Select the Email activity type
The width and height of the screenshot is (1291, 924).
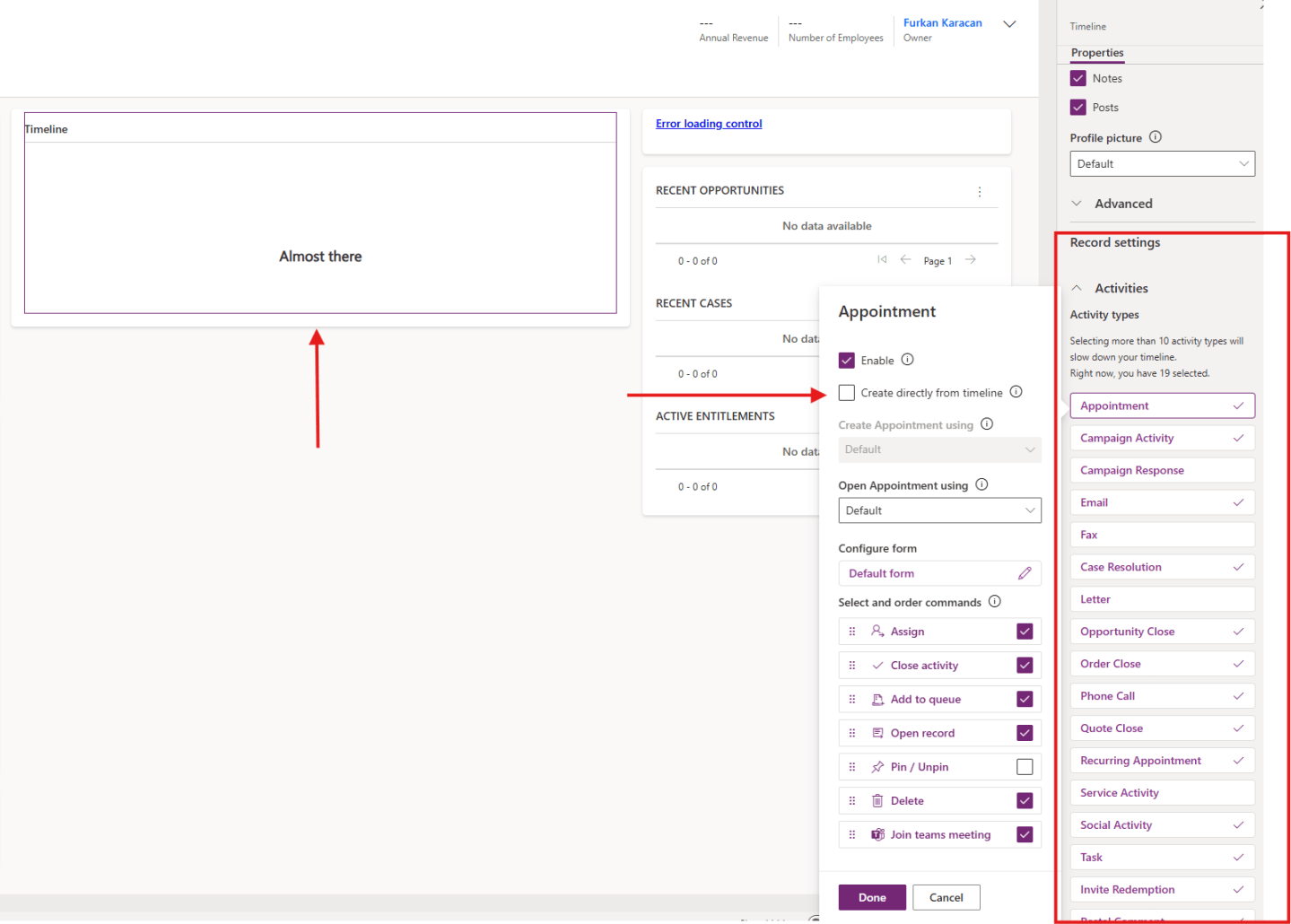[x=1163, y=502]
